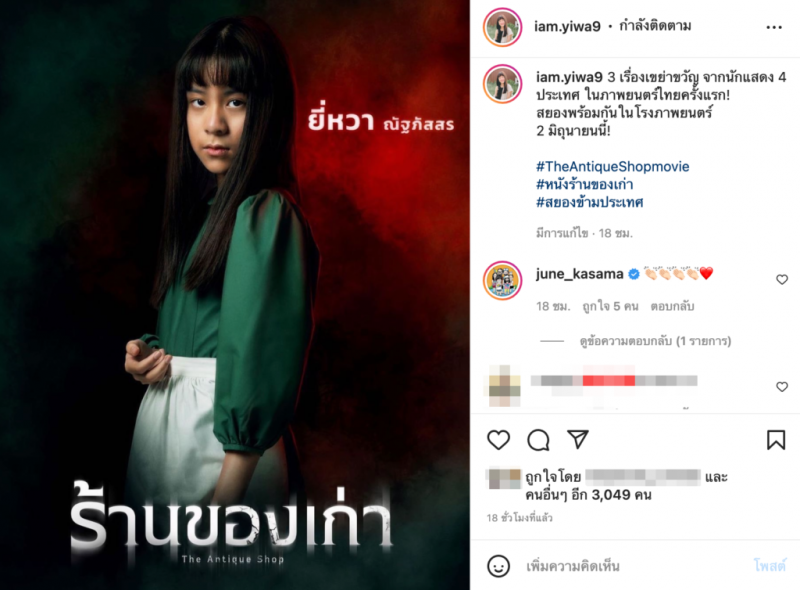Open june_kasama's profile avatar
The image size is (800, 590).
coord(503,280)
